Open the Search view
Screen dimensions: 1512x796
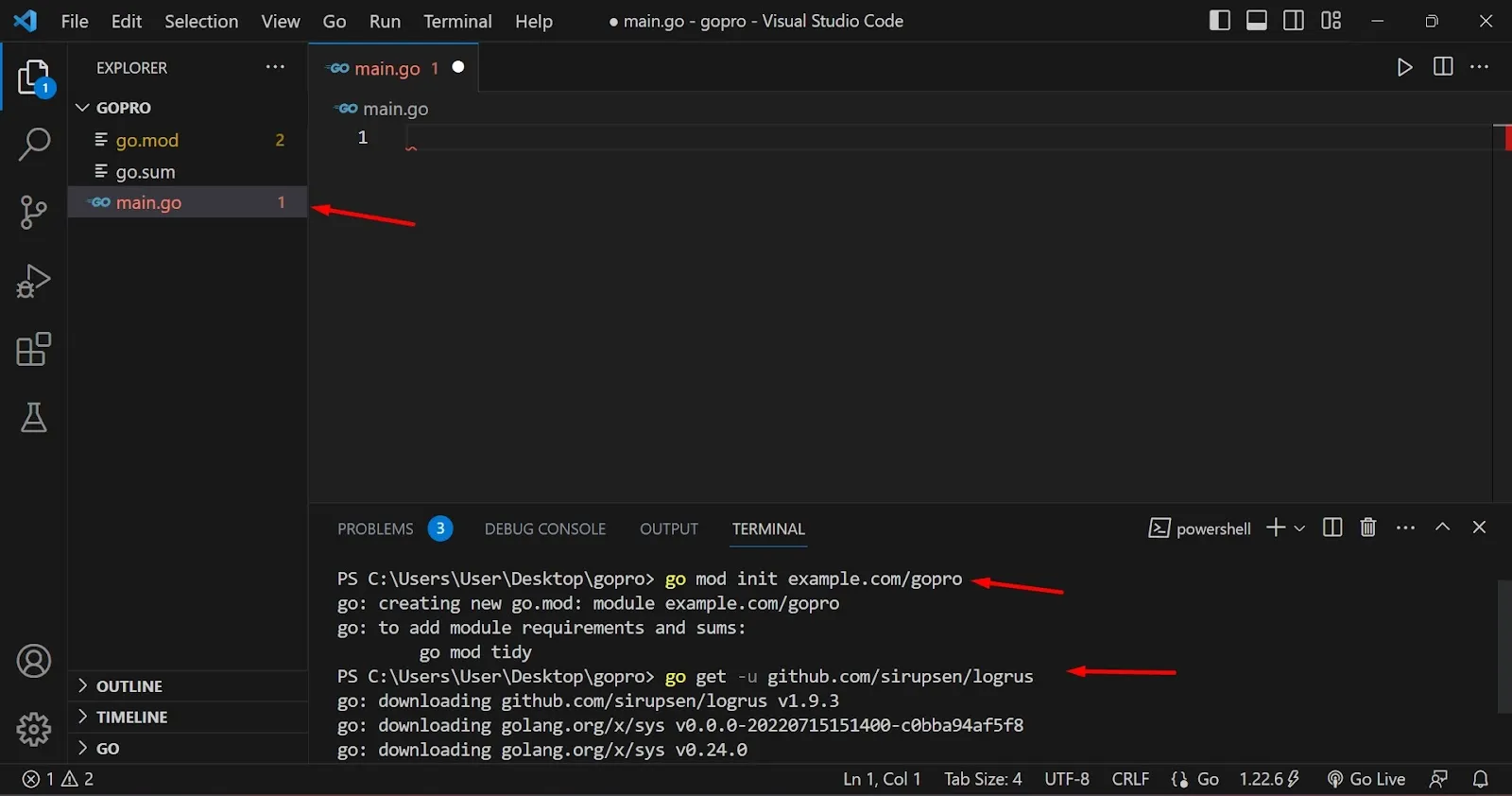point(34,145)
